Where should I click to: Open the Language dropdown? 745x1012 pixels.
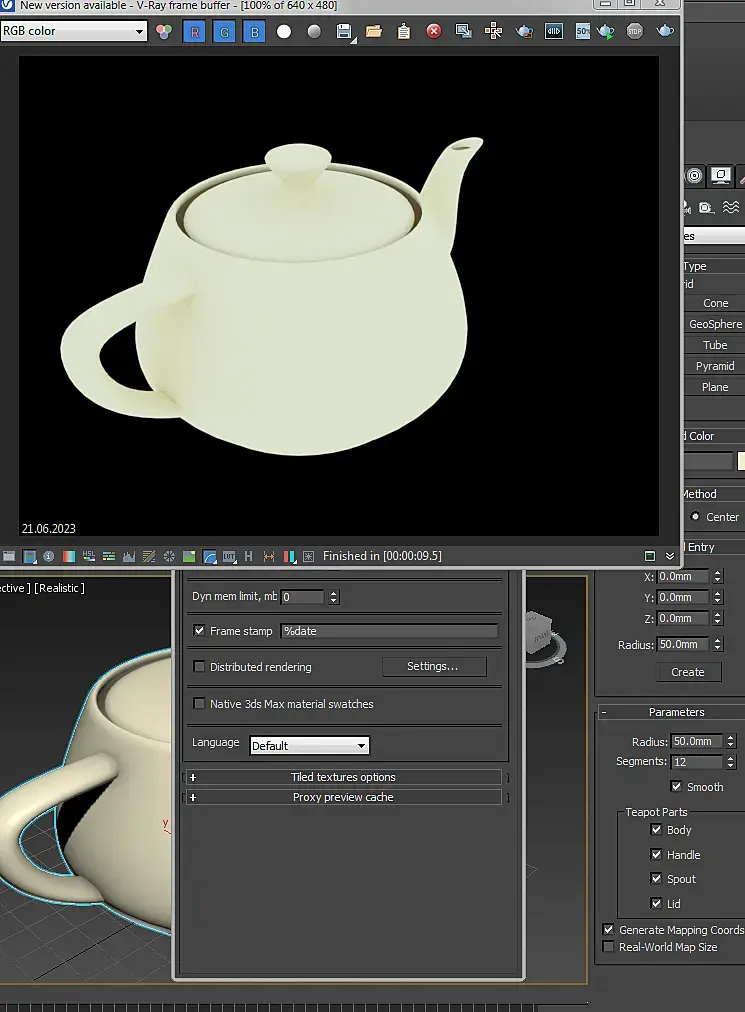309,746
